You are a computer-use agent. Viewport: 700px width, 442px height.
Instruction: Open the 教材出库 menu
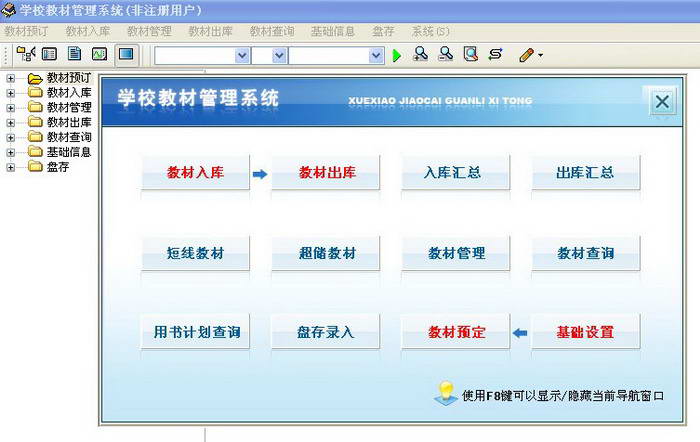click(x=210, y=31)
